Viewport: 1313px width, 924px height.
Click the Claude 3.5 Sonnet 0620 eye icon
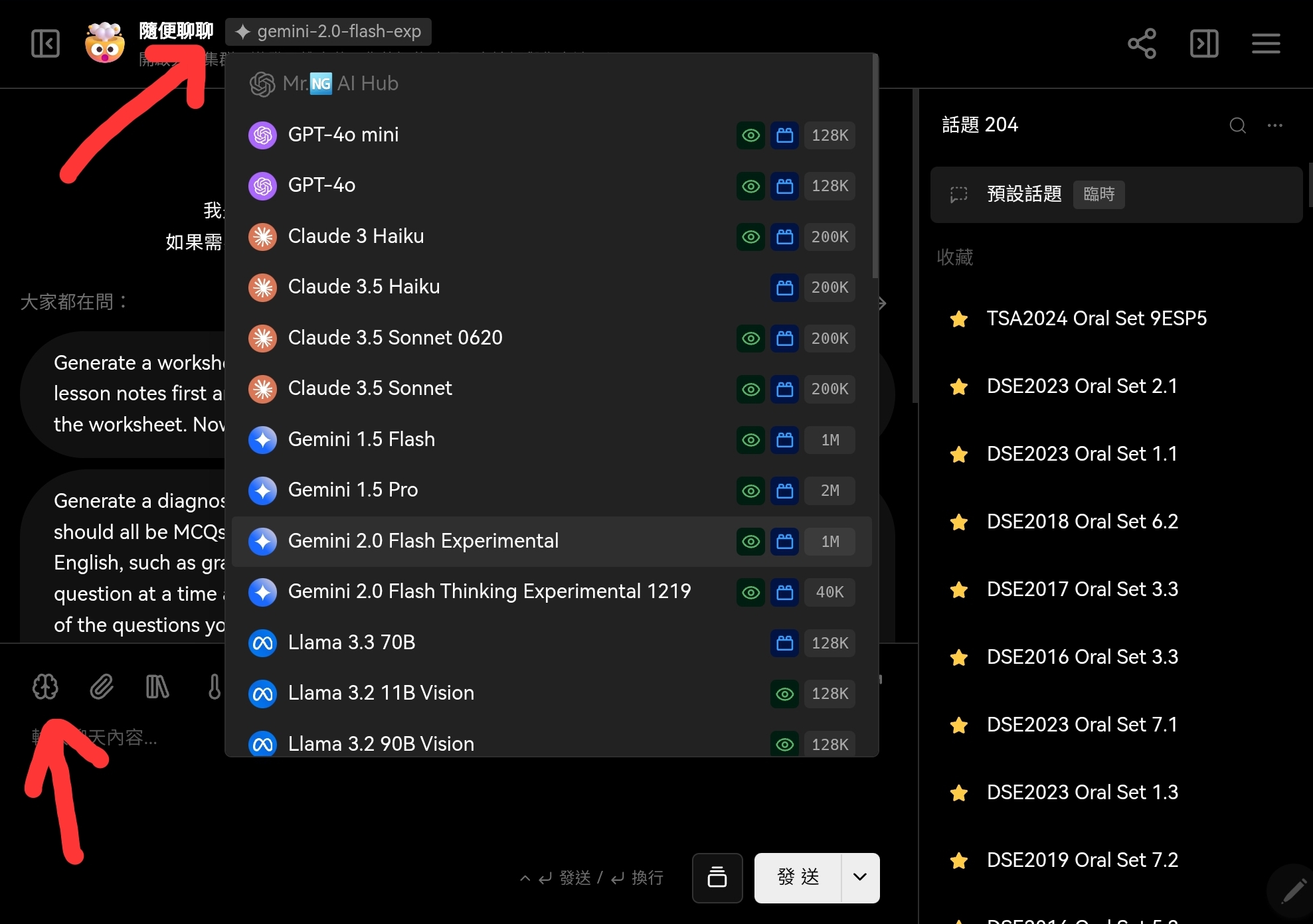[x=750, y=339]
